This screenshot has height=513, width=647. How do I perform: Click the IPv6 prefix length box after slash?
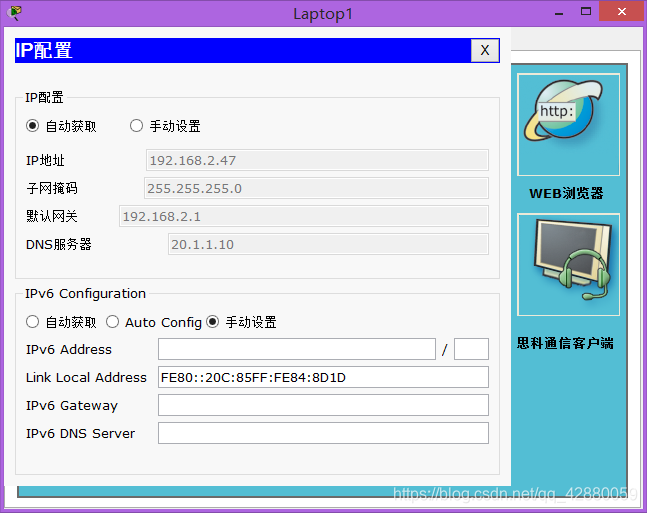[x=471, y=349]
